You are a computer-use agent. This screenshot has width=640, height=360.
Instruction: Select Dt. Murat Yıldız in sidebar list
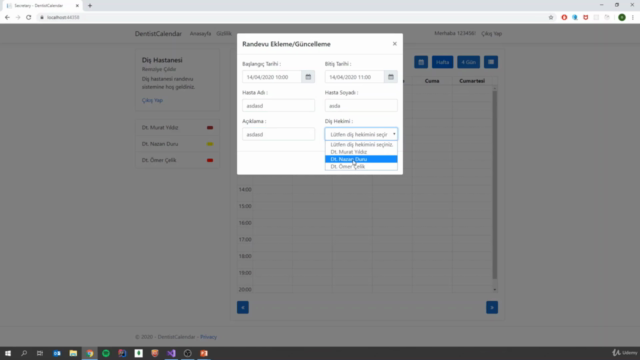[x=178, y=127]
